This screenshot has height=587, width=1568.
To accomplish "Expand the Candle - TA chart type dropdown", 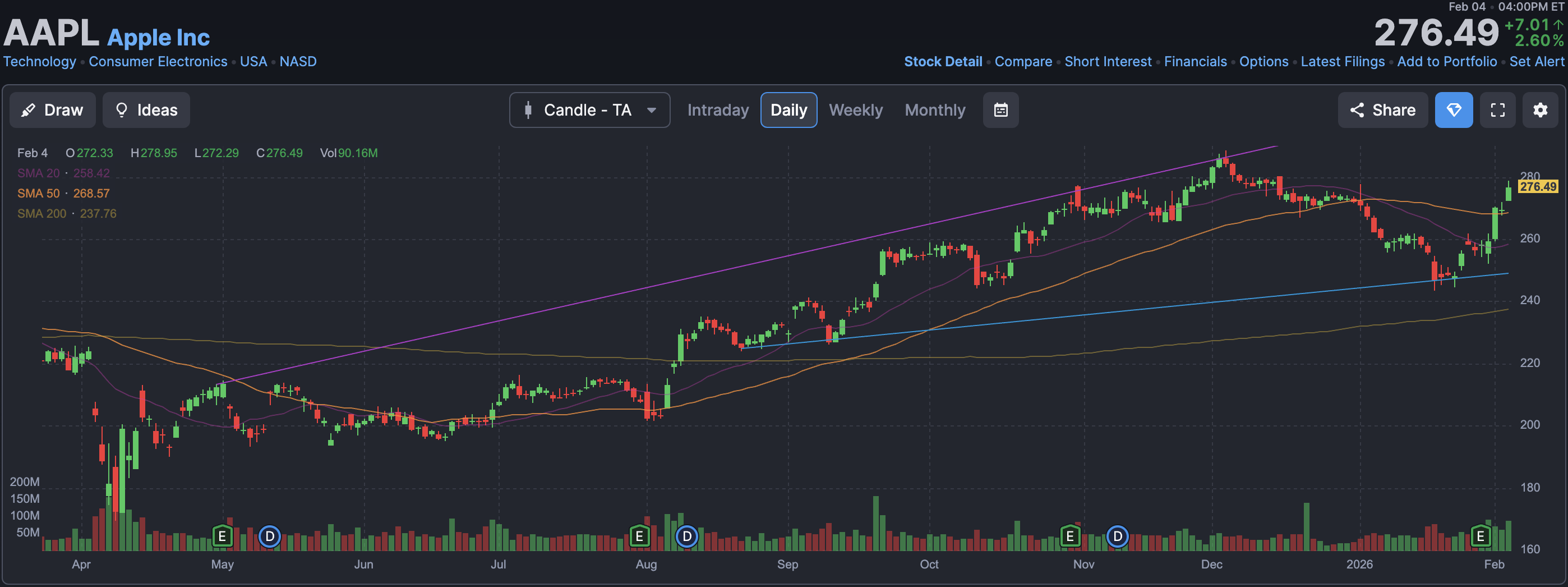I will [589, 110].
